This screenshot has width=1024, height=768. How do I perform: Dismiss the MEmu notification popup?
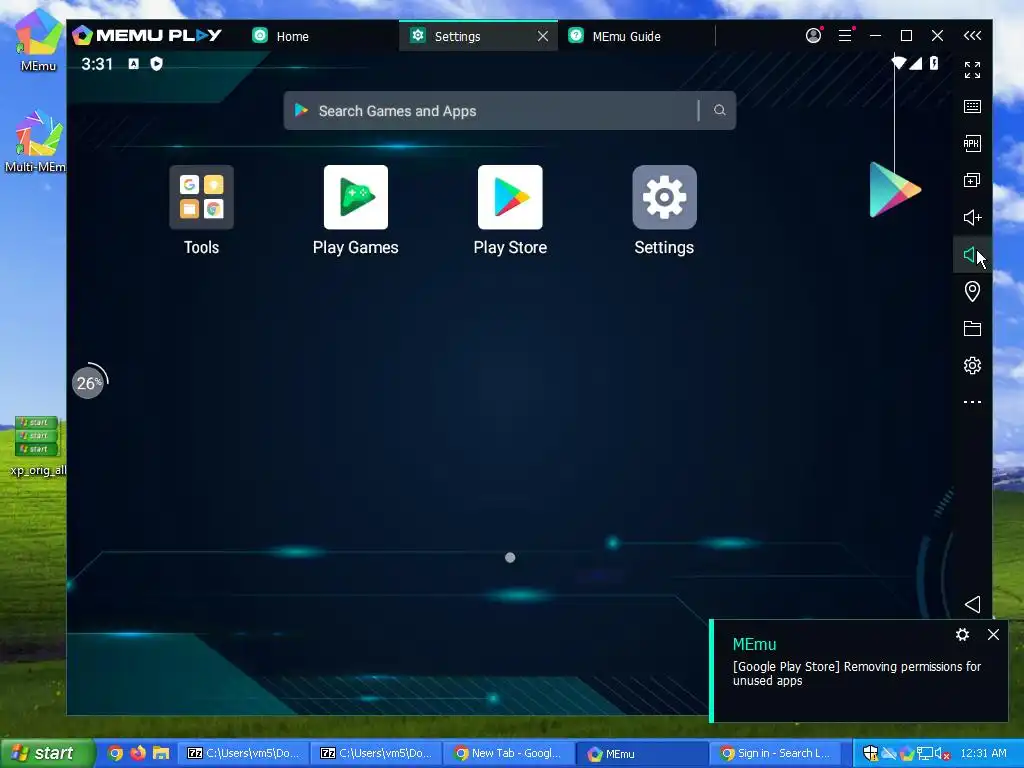point(993,635)
